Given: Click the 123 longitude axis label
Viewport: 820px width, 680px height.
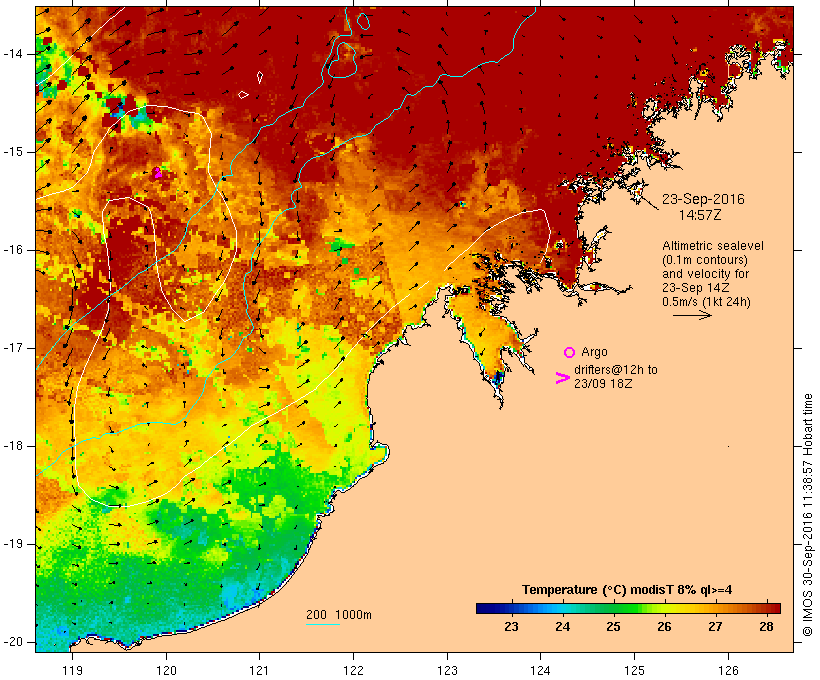Looking at the screenshot, I should coord(447,670).
